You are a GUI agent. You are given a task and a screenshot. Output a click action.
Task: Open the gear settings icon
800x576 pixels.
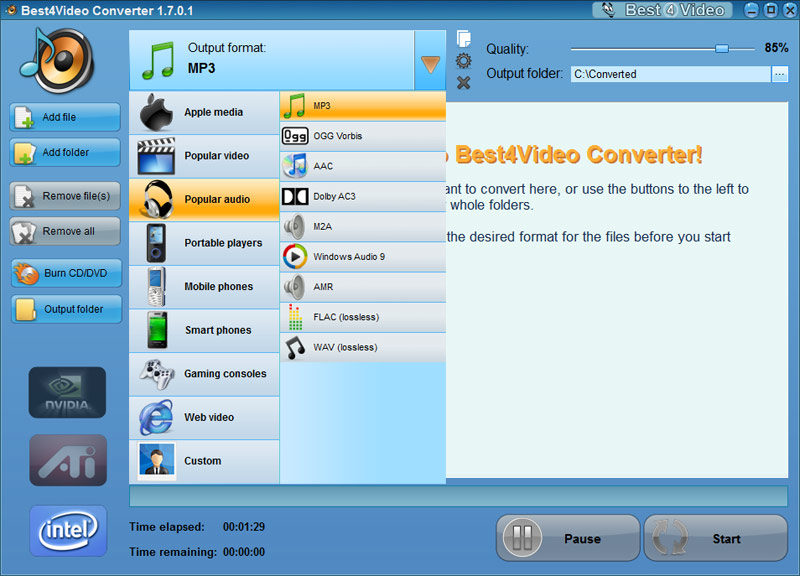coord(463,61)
